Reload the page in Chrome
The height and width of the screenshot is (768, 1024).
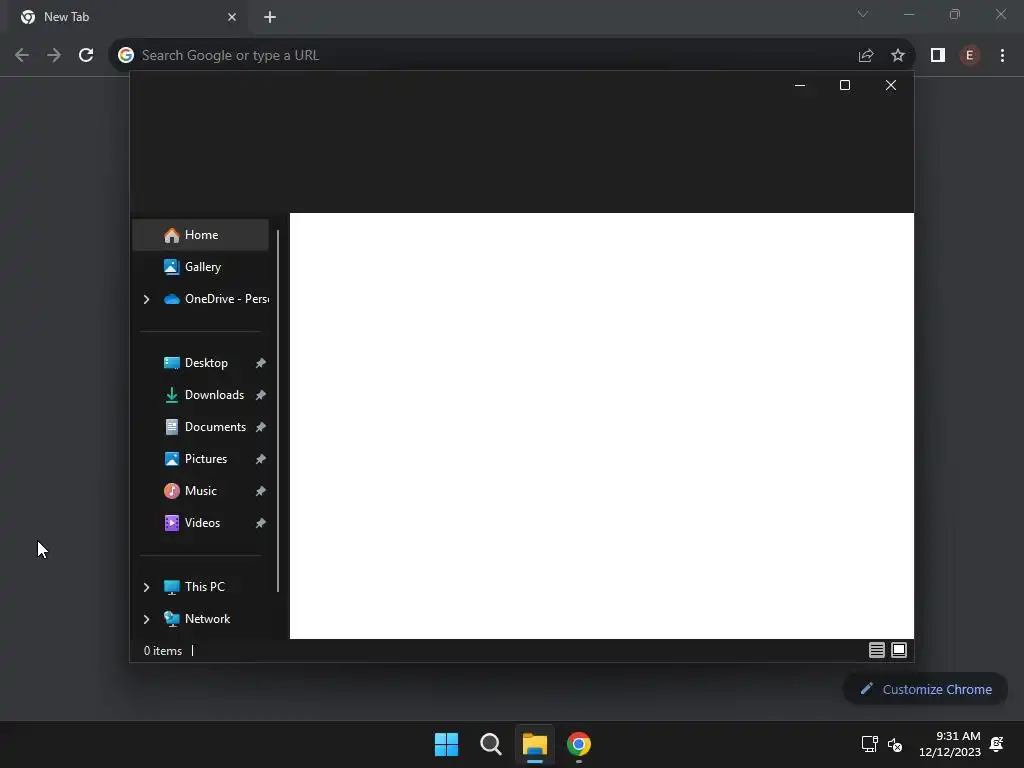86,56
